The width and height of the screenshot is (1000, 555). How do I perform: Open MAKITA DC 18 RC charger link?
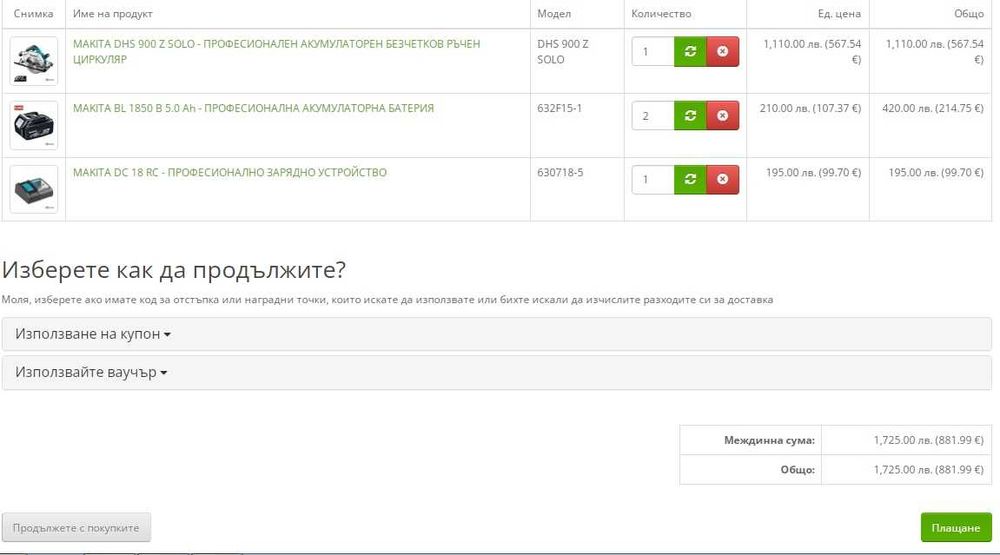point(230,172)
